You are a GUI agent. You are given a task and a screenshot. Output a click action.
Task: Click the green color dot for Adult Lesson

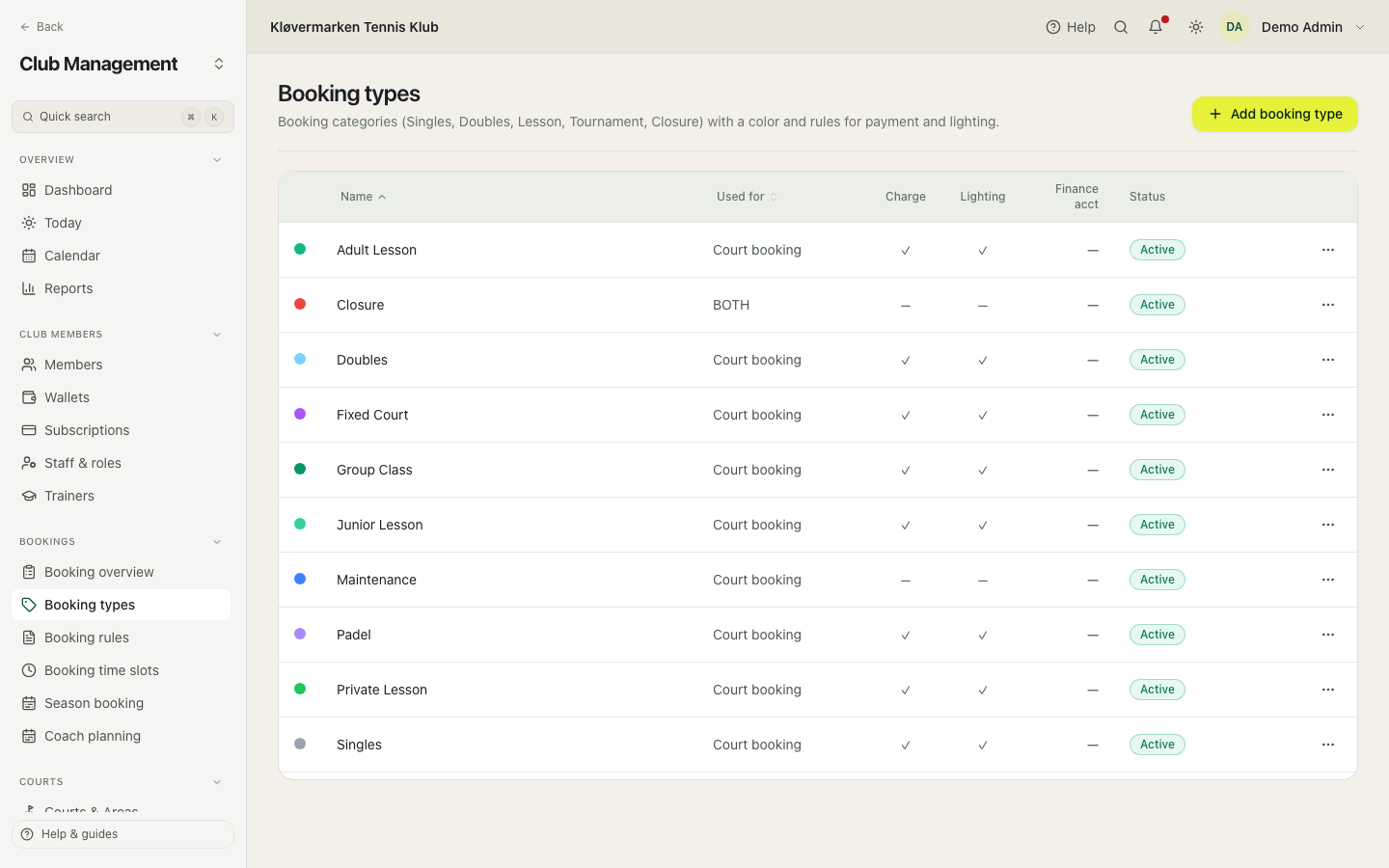click(300, 249)
